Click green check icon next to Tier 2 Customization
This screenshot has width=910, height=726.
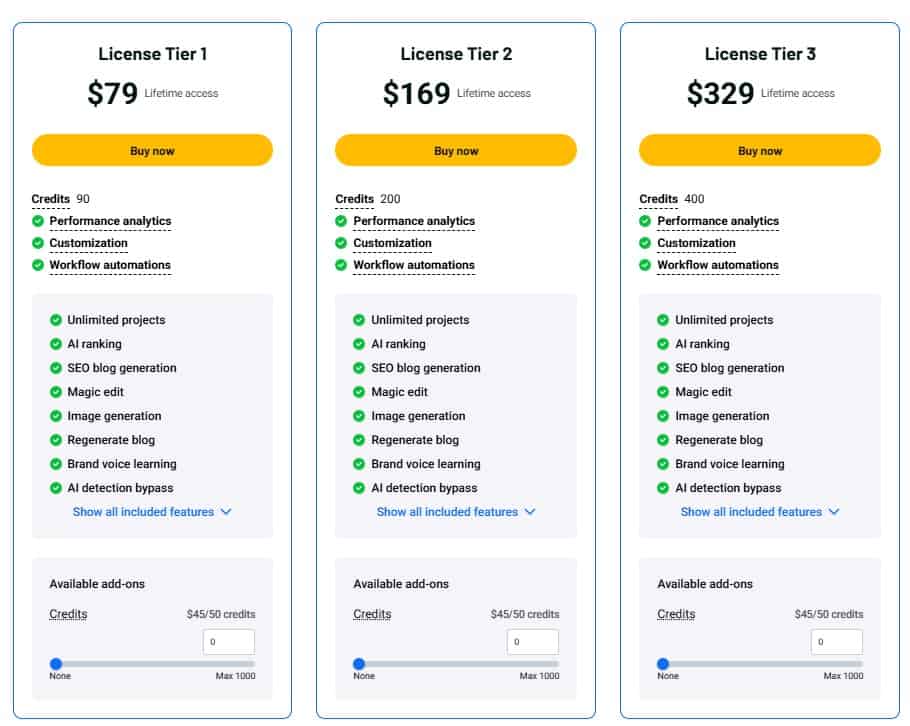click(342, 243)
